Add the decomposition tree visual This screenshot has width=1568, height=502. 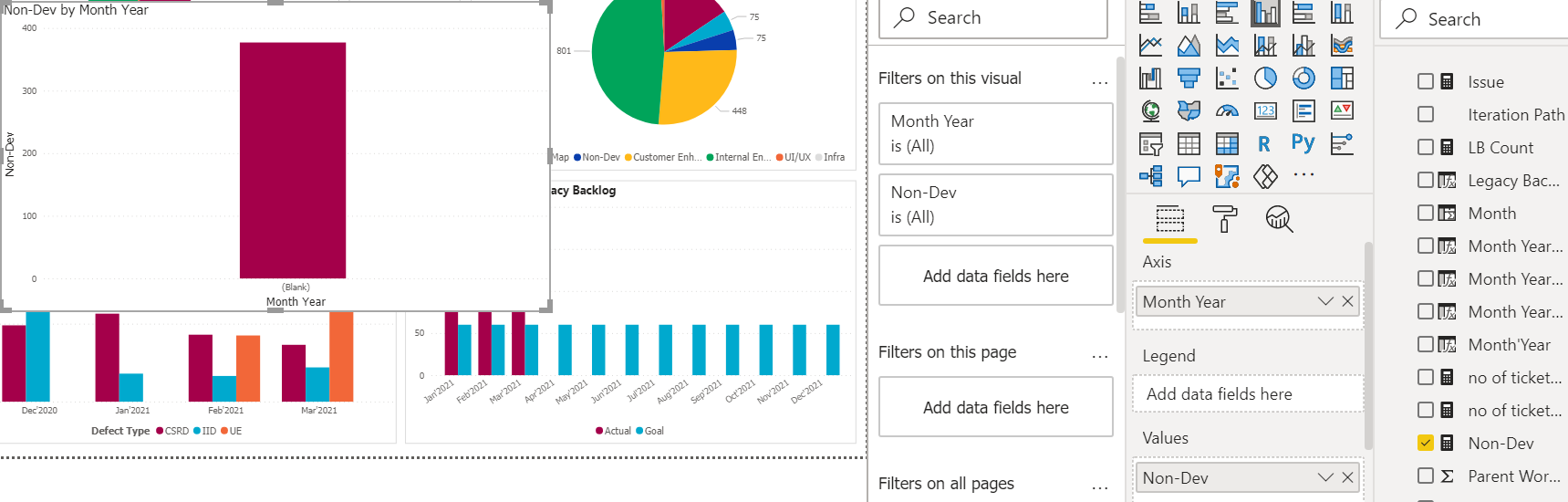[x=1150, y=176]
